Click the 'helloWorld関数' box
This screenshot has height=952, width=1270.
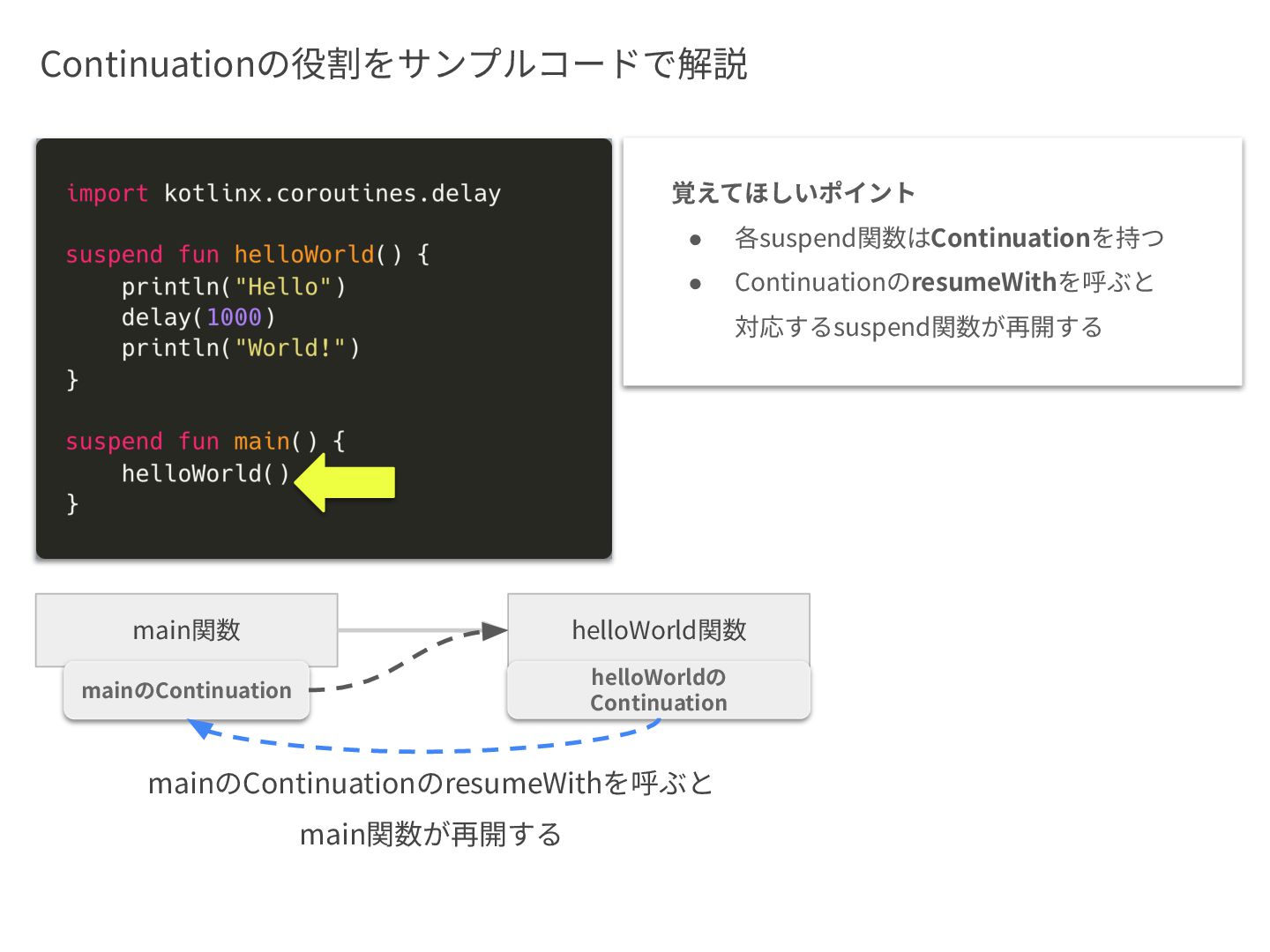[x=659, y=629]
